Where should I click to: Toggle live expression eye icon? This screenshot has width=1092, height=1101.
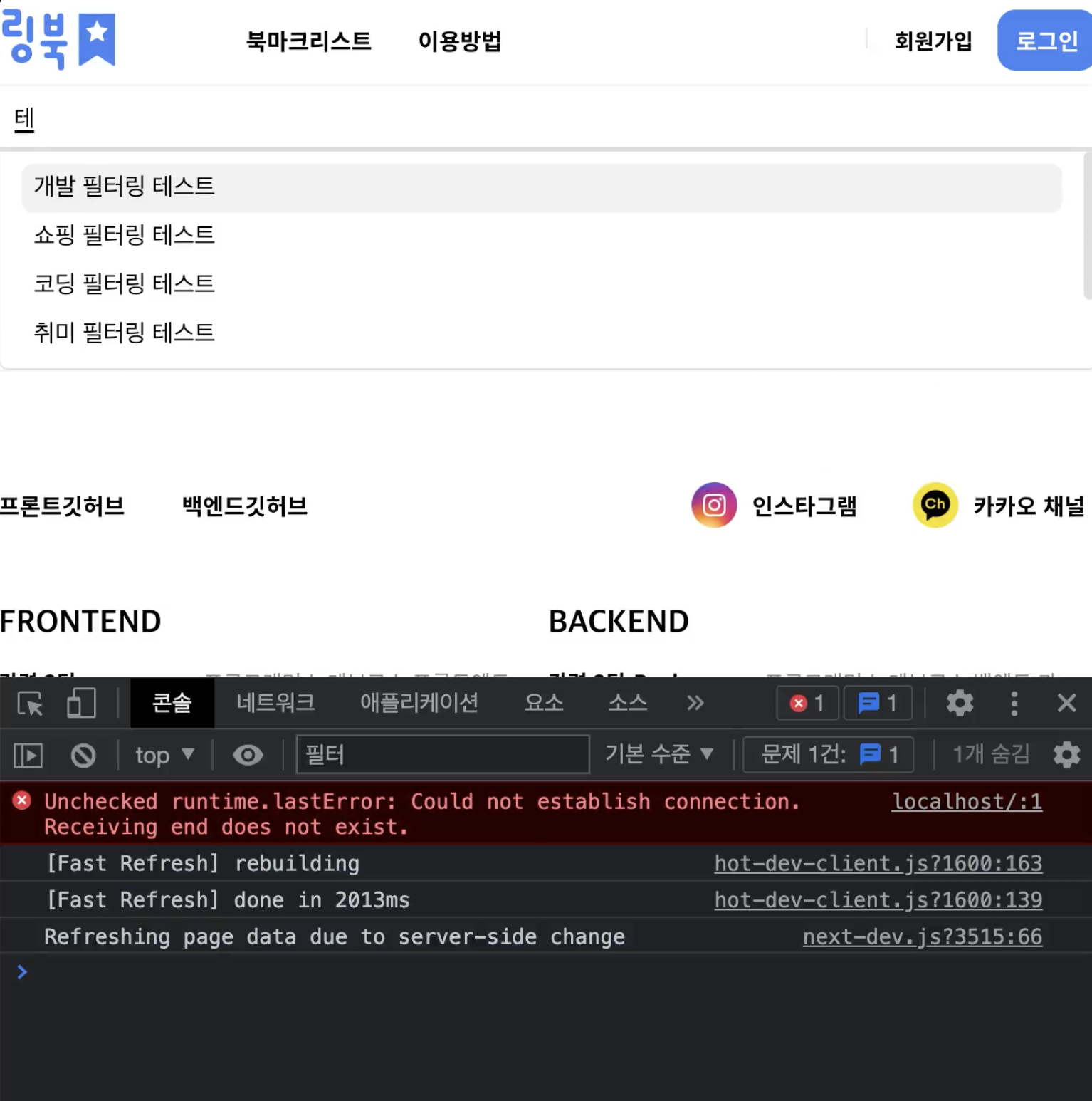[248, 755]
